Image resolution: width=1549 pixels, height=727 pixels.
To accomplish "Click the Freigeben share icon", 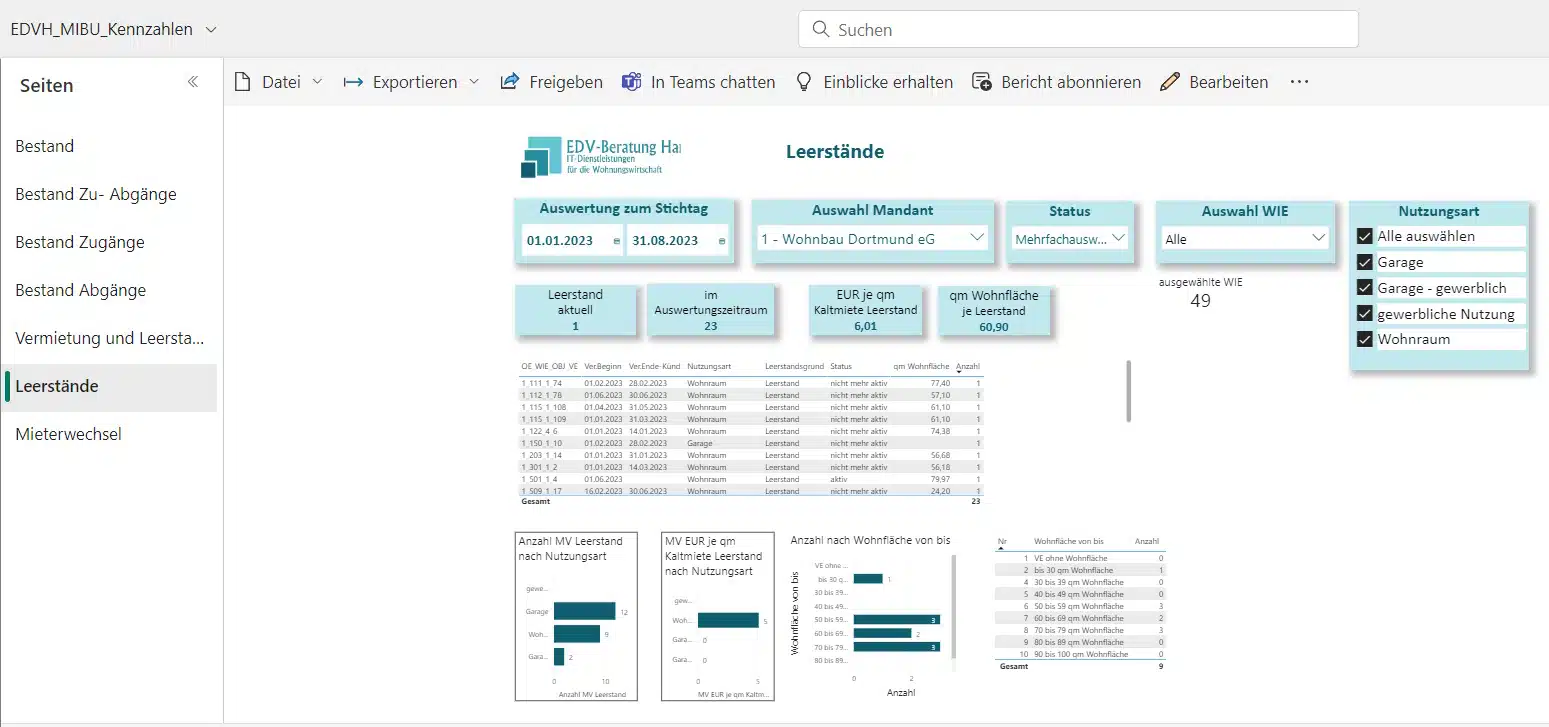I will pyautogui.click(x=510, y=82).
